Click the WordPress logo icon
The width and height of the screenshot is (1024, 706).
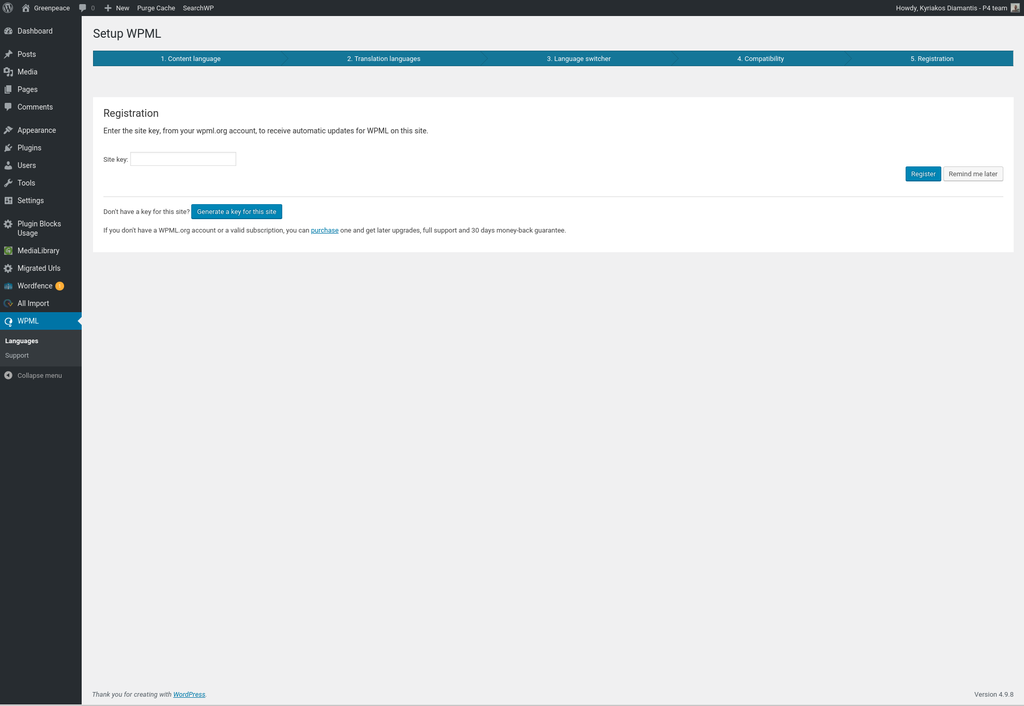point(8,8)
